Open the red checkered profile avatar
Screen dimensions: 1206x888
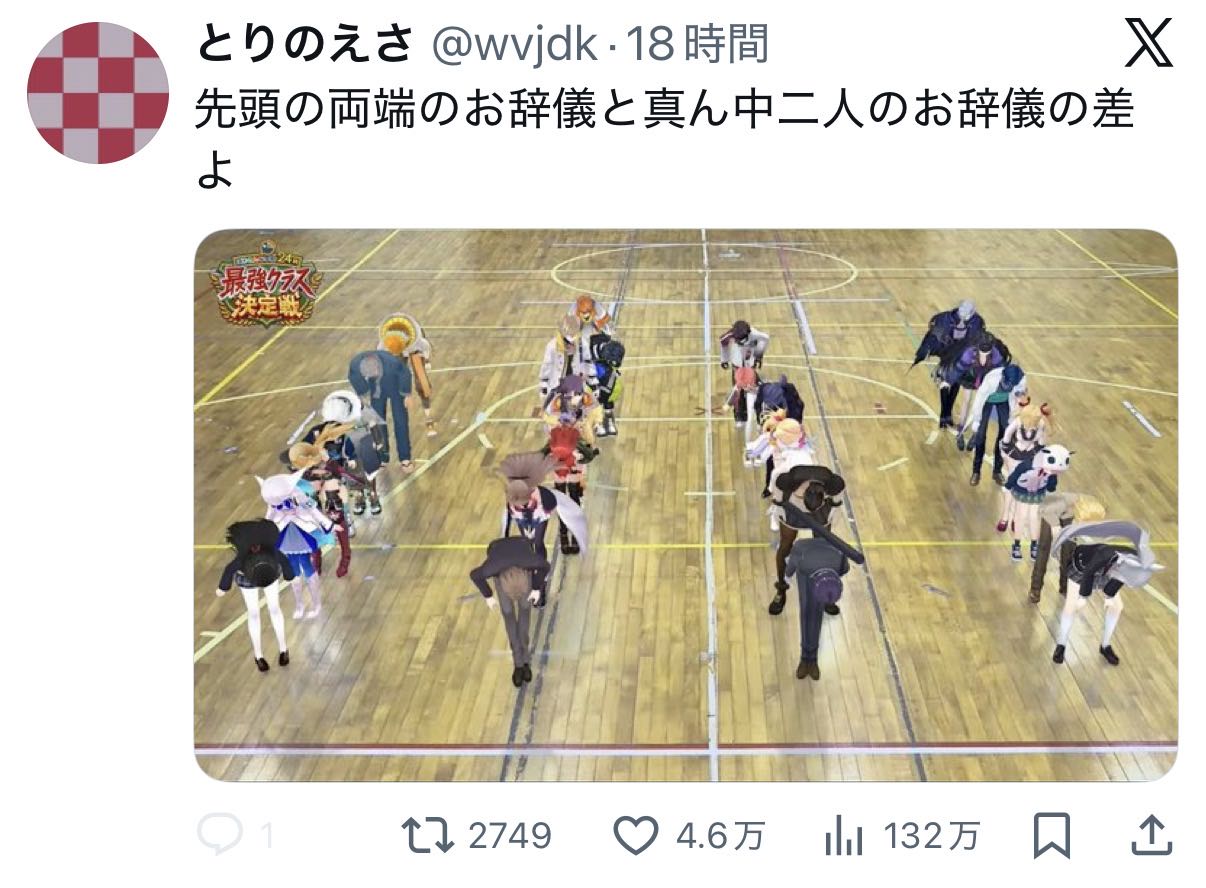pos(97,92)
